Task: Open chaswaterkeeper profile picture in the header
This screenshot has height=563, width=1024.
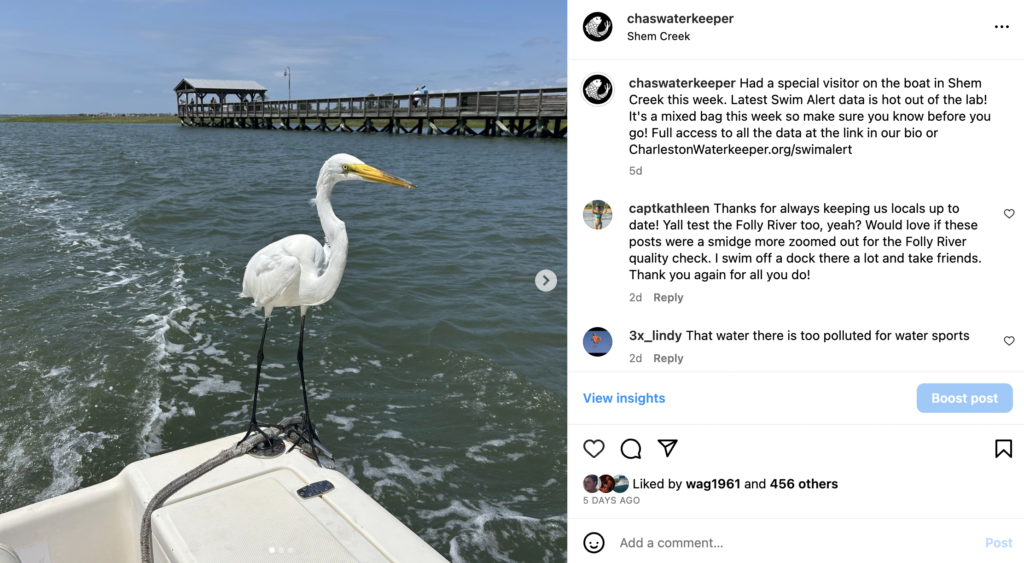Action: click(598, 27)
